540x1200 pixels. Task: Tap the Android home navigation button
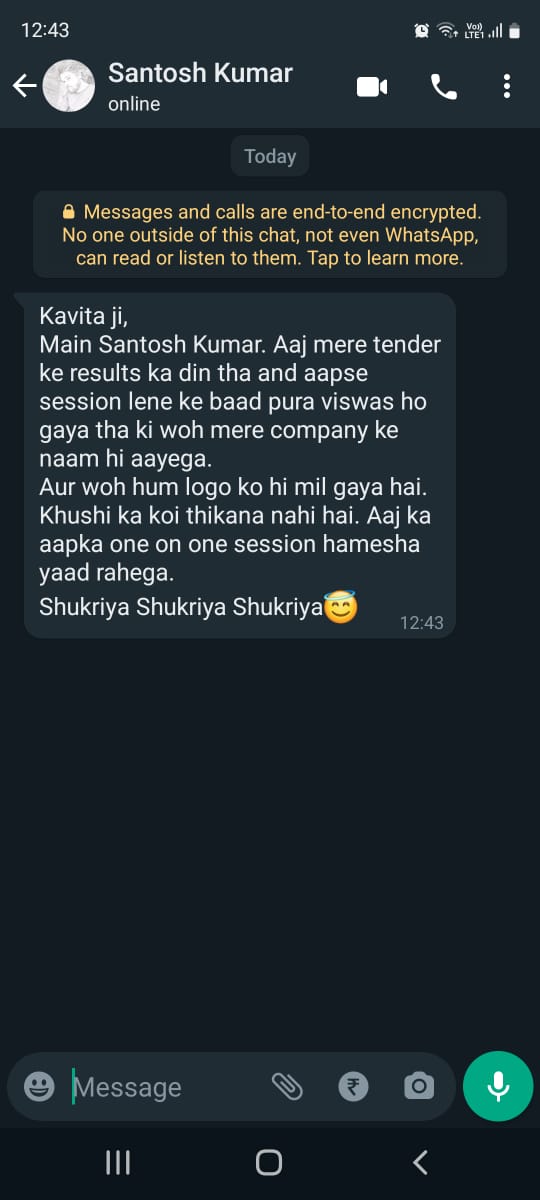coord(269,1162)
